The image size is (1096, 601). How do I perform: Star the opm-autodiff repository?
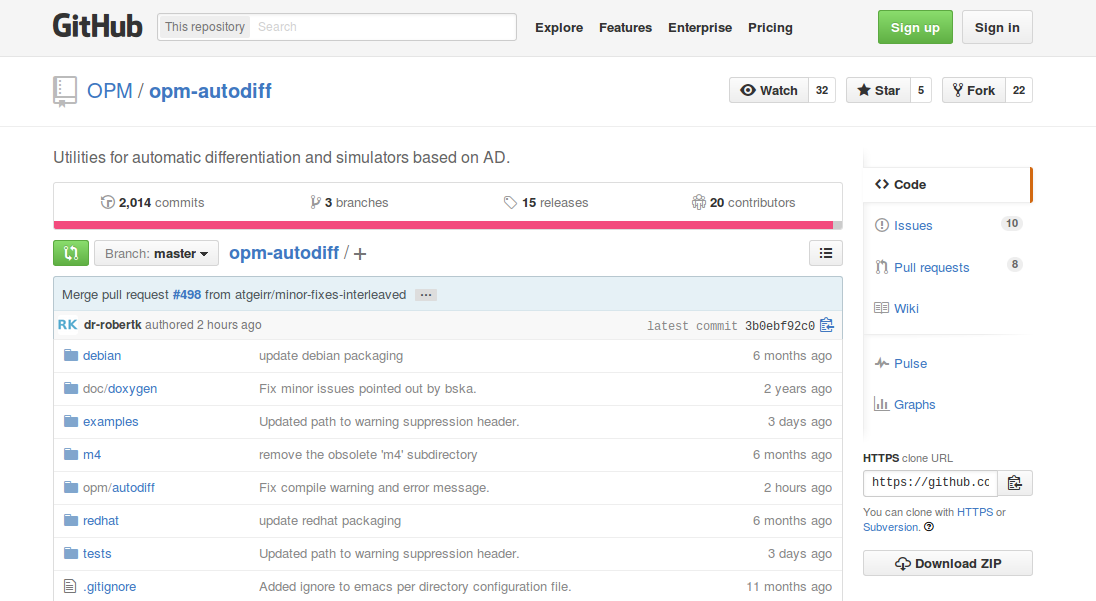click(879, 90)
